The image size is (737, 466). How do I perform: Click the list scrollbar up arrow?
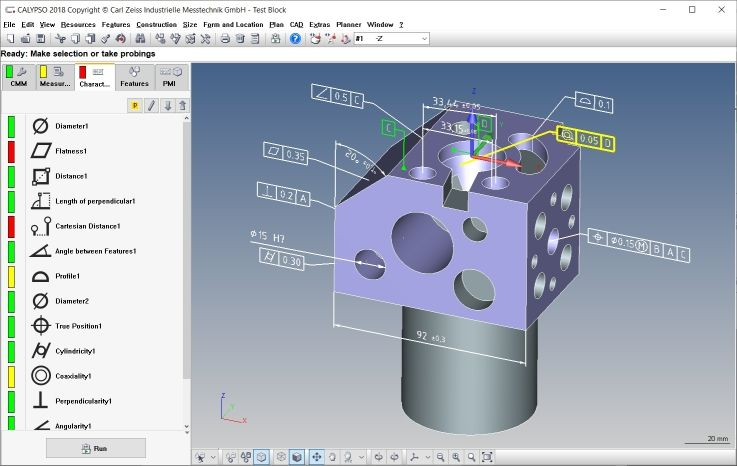coord(187,118)
